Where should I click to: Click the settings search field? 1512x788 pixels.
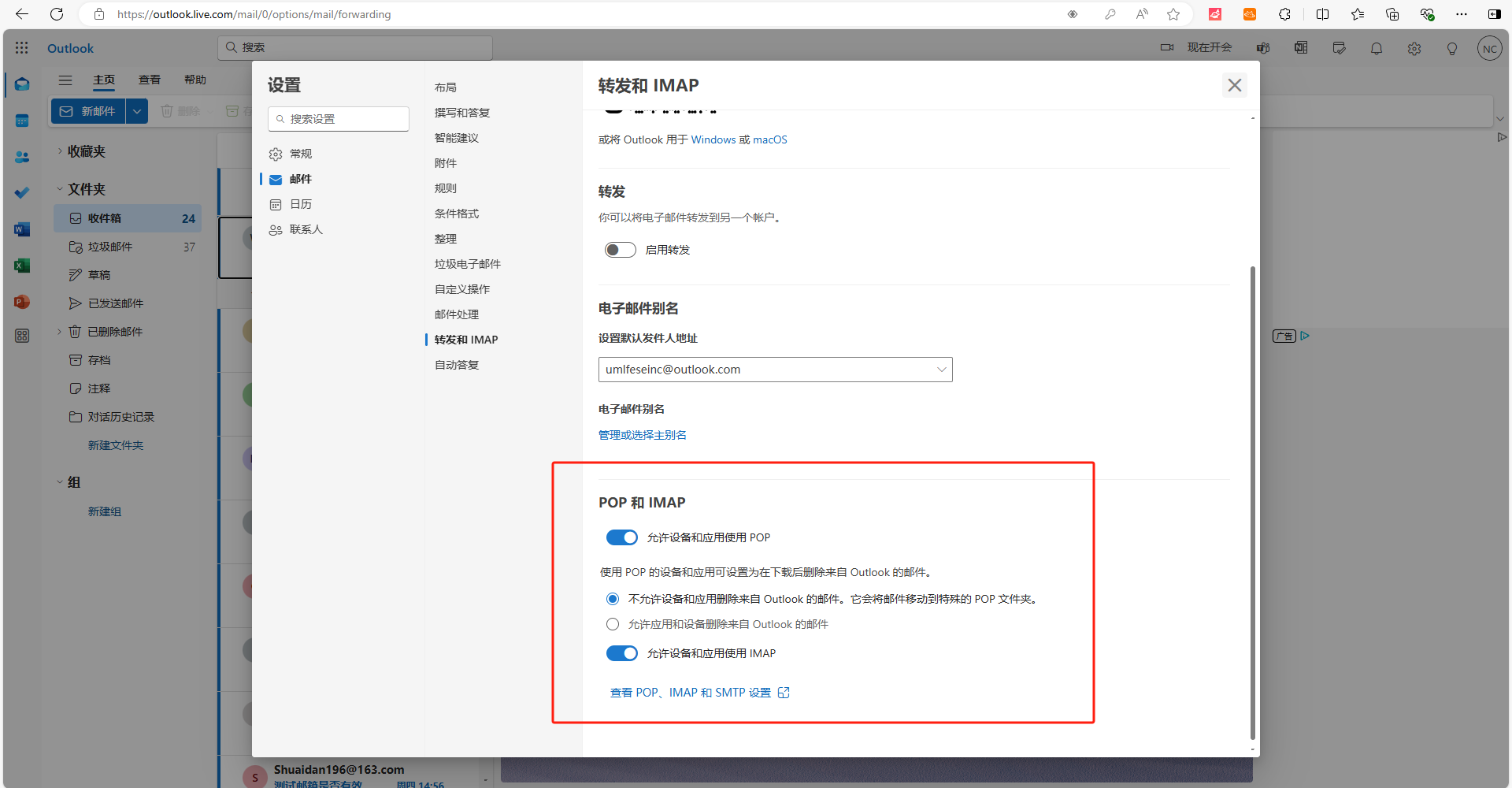point(339,119)
